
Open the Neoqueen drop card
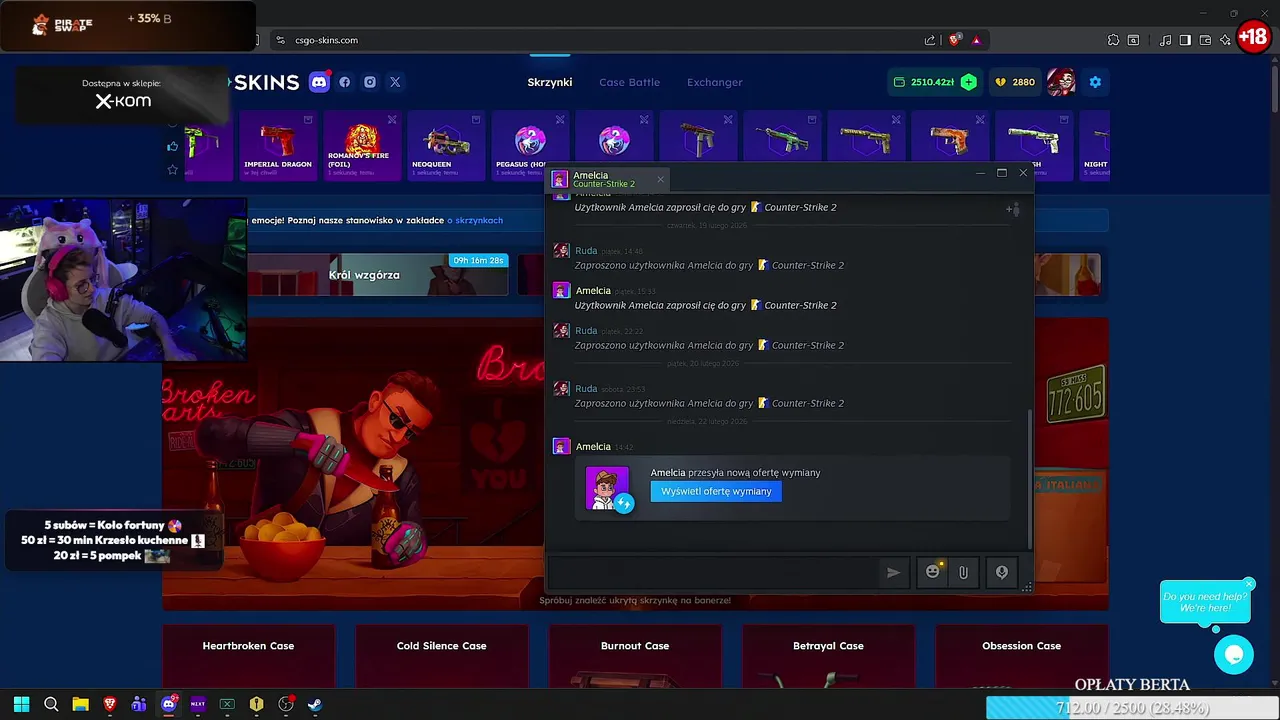click(446, 146)
